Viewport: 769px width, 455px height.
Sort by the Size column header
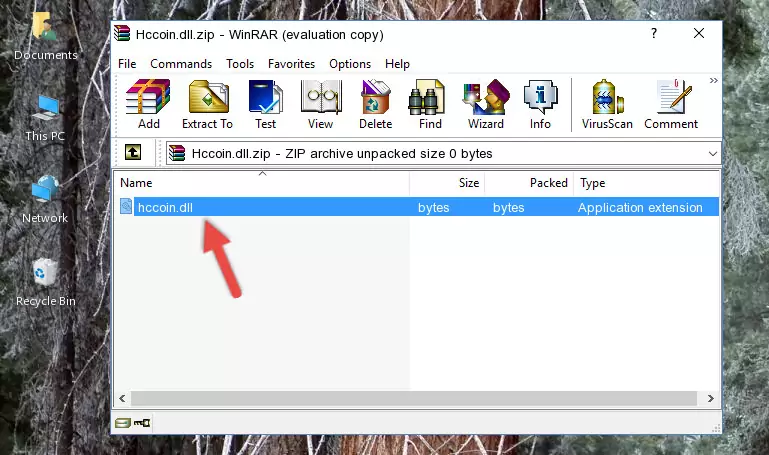point(447,183)
